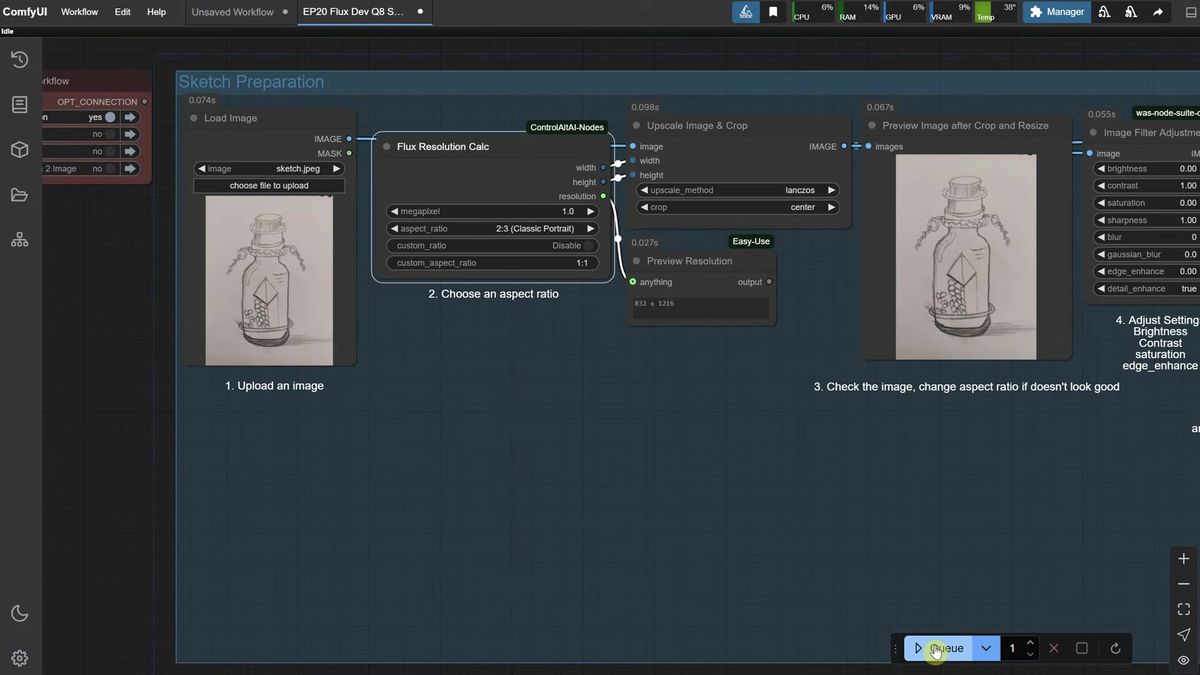Click the arrow button next to yes toggle

(x=130, y=117)
